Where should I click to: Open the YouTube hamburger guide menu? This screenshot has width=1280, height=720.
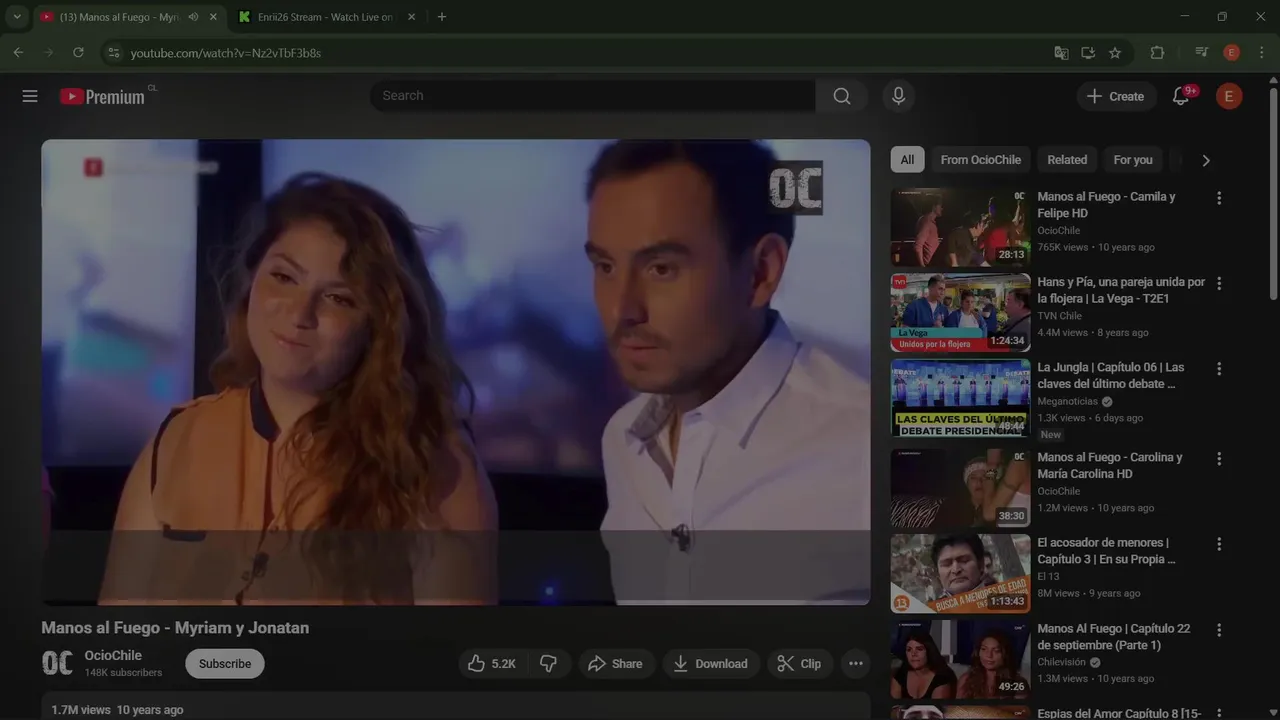(x=30, y=96)
